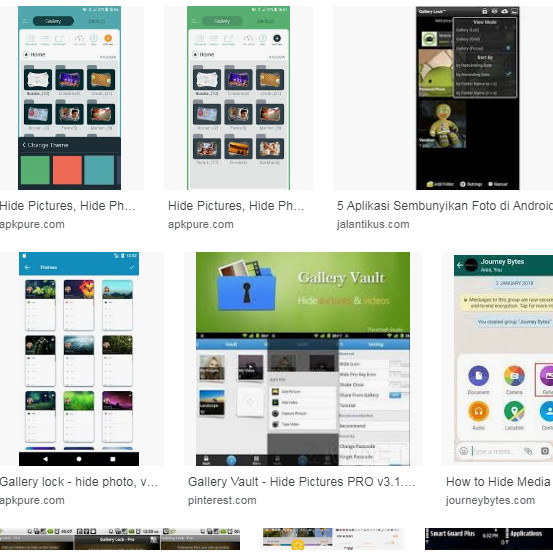Click 'How to Hide Media' result title
The width and height of the screenshot is (553, 553).
pos(499,482)
